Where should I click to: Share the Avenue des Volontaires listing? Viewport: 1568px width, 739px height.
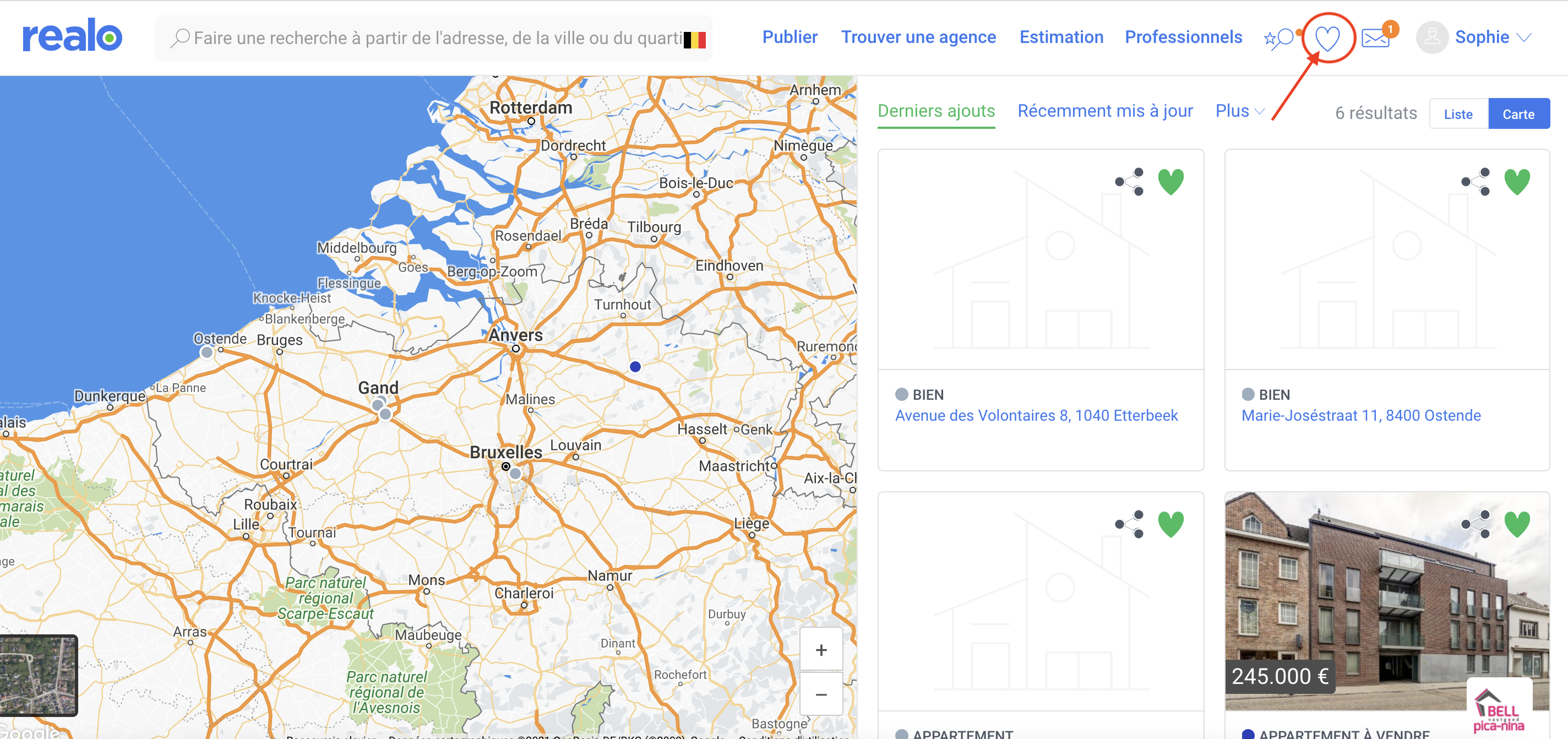pyautogui.click(x=1129, y=181)
